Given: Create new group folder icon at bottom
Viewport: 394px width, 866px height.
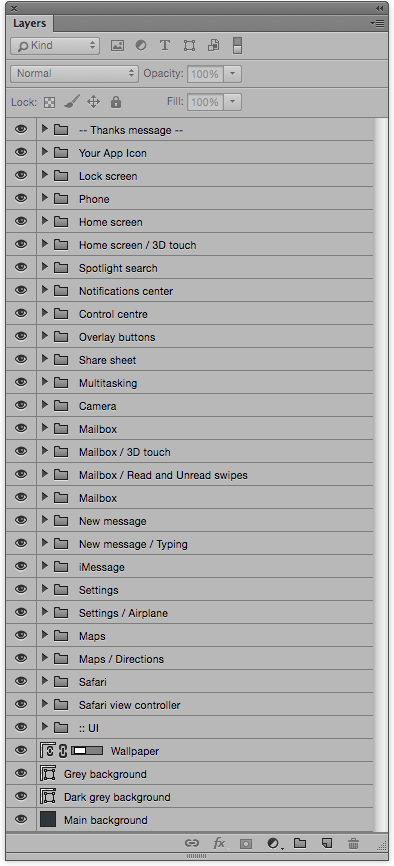Looking at the screenshot, I should click(300, 843).
